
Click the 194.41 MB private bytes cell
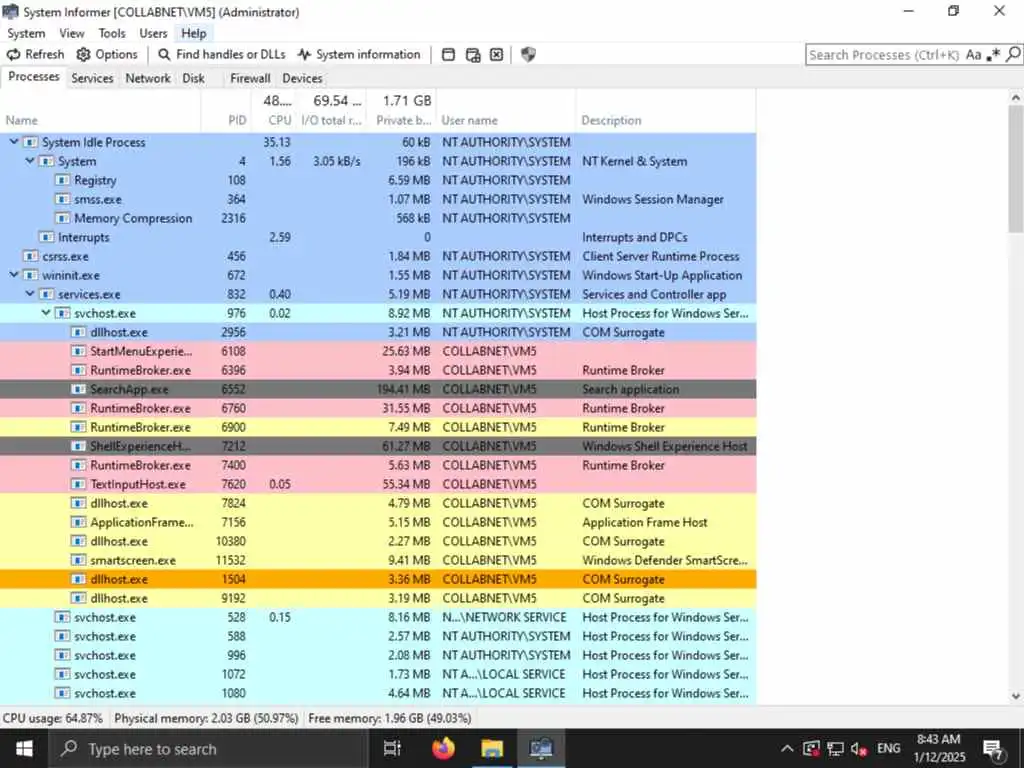[404, 389]
